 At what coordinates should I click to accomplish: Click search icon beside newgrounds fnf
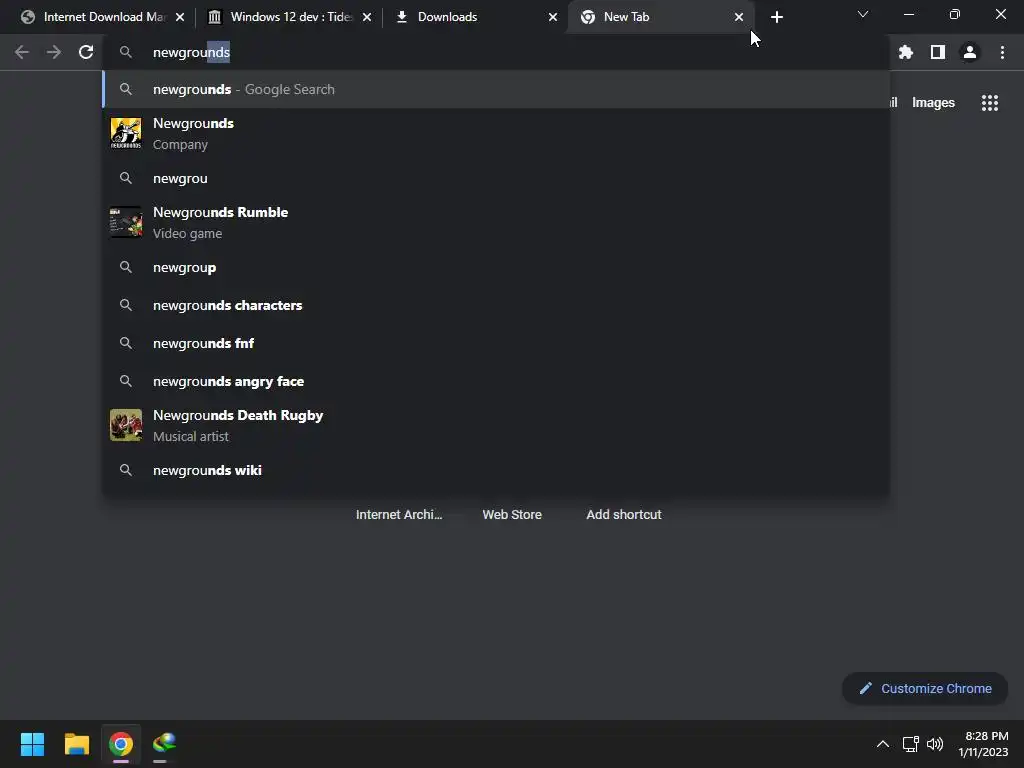(x=126, y=343)
